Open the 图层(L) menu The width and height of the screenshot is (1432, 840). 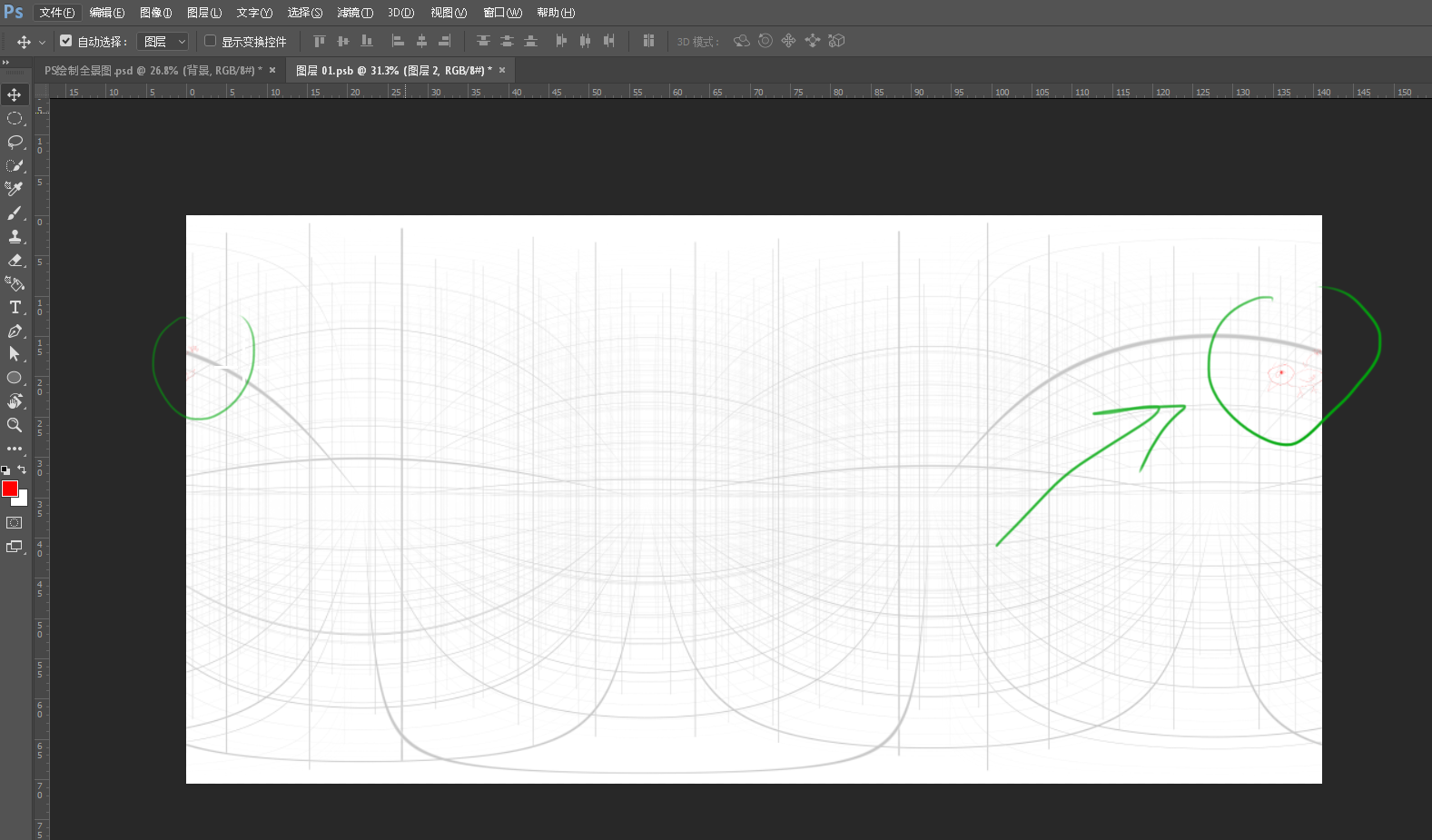[x=204, y=13]
